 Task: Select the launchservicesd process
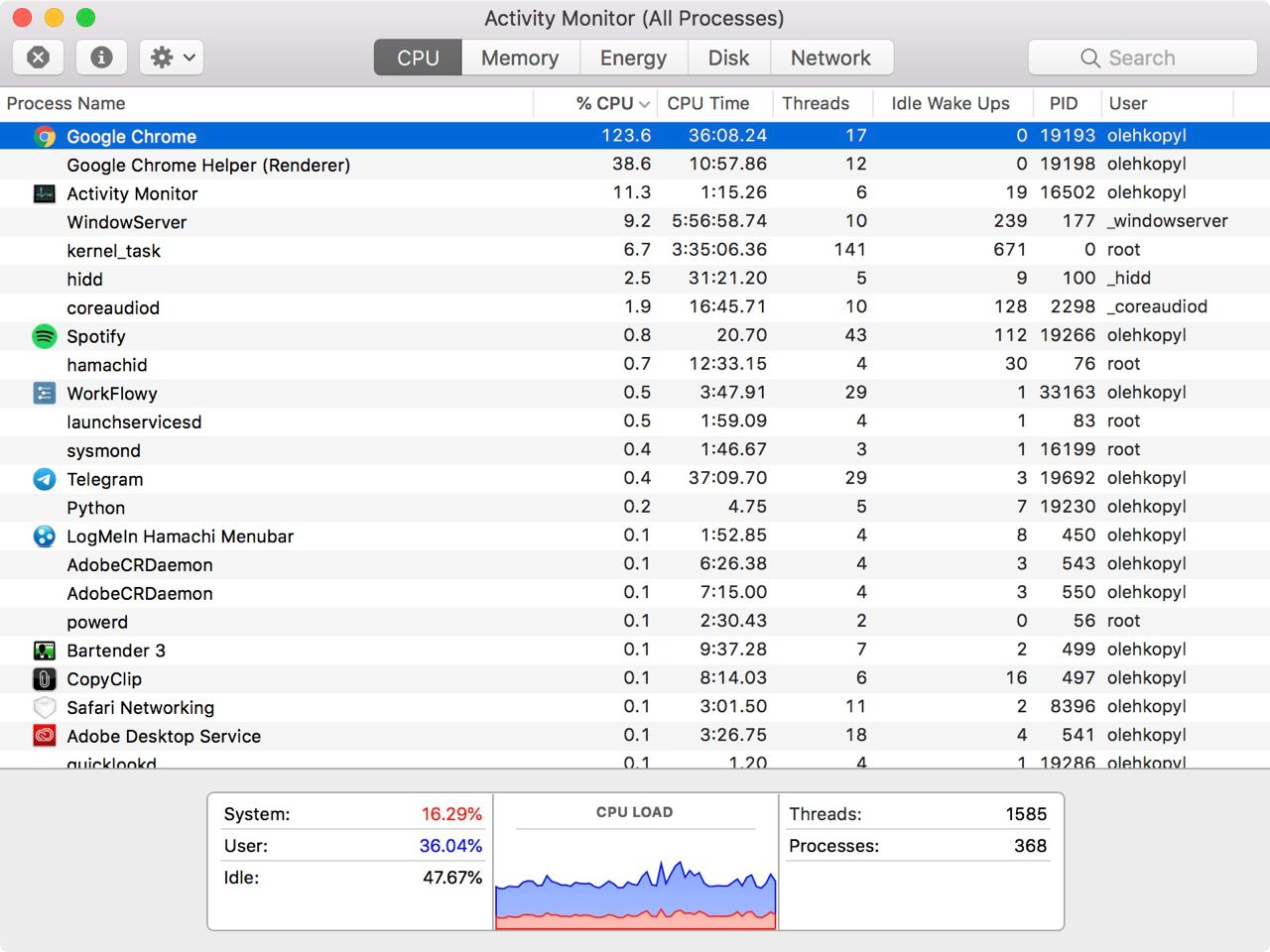(x=635, y=421)
